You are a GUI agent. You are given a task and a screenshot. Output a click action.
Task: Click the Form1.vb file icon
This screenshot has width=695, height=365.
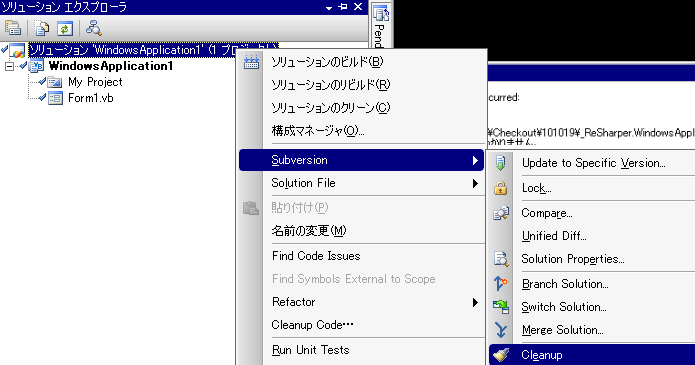[x=55, y=98]
